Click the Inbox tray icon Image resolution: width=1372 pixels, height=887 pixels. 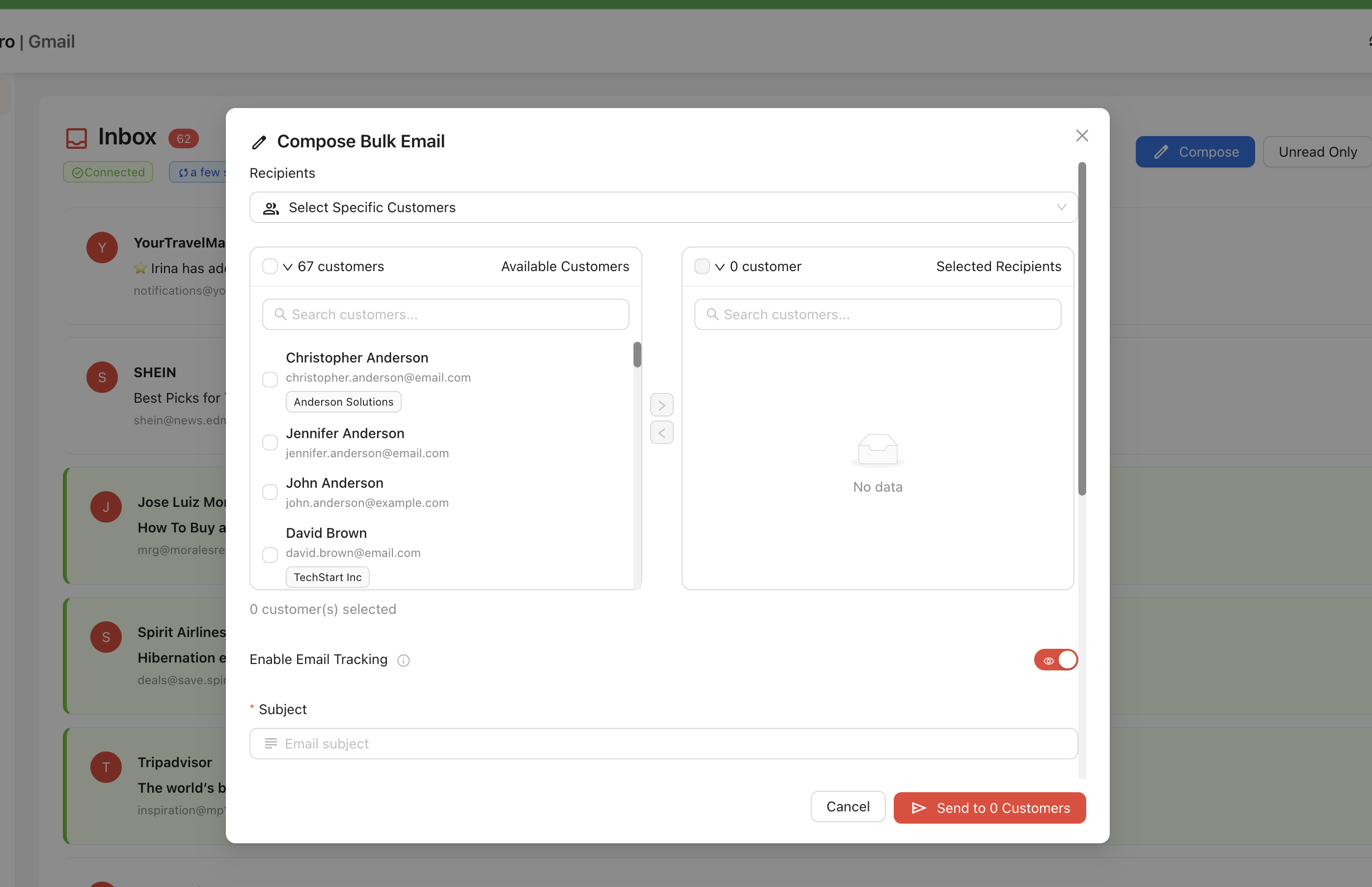[77, 138]
